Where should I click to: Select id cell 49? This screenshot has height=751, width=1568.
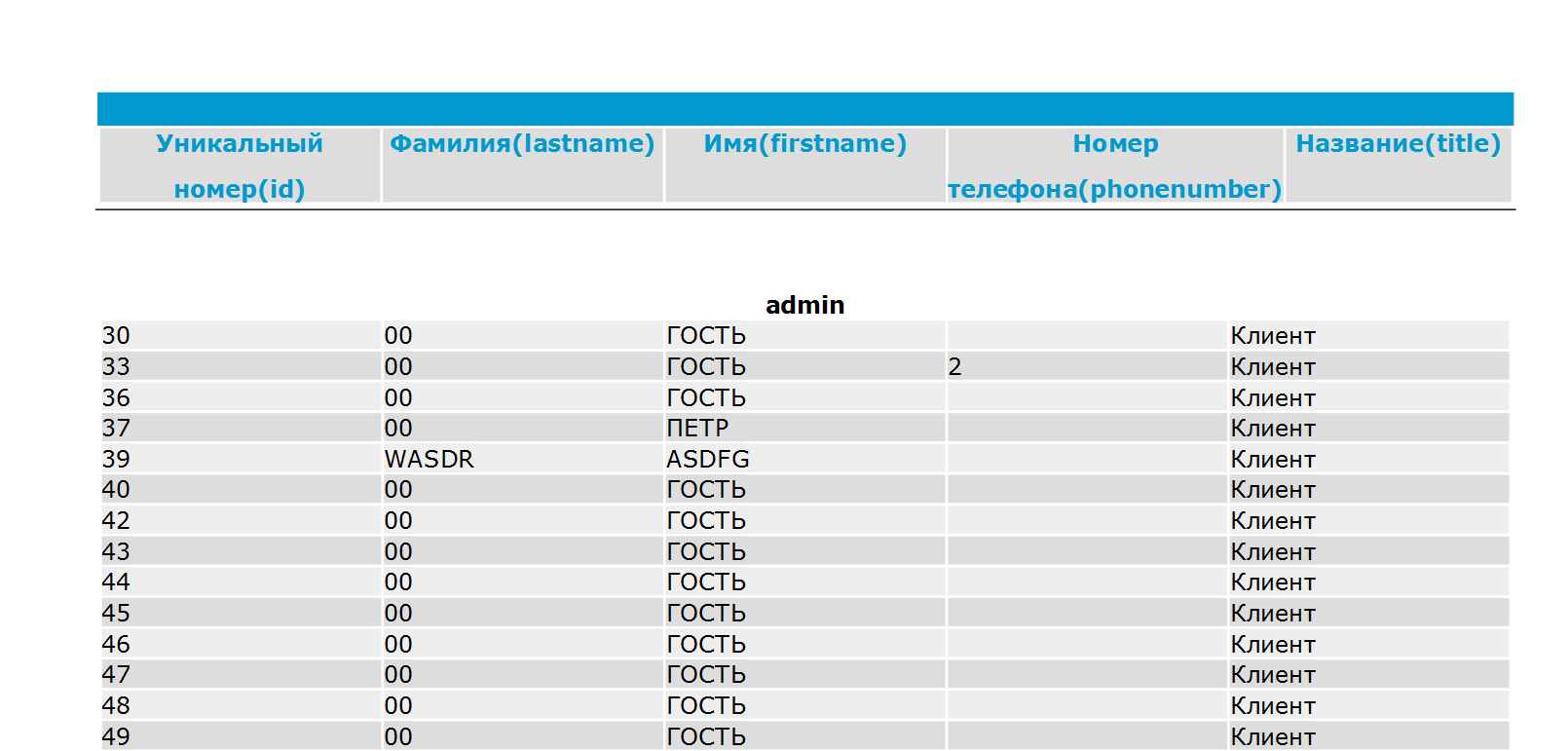coord(241,736)
